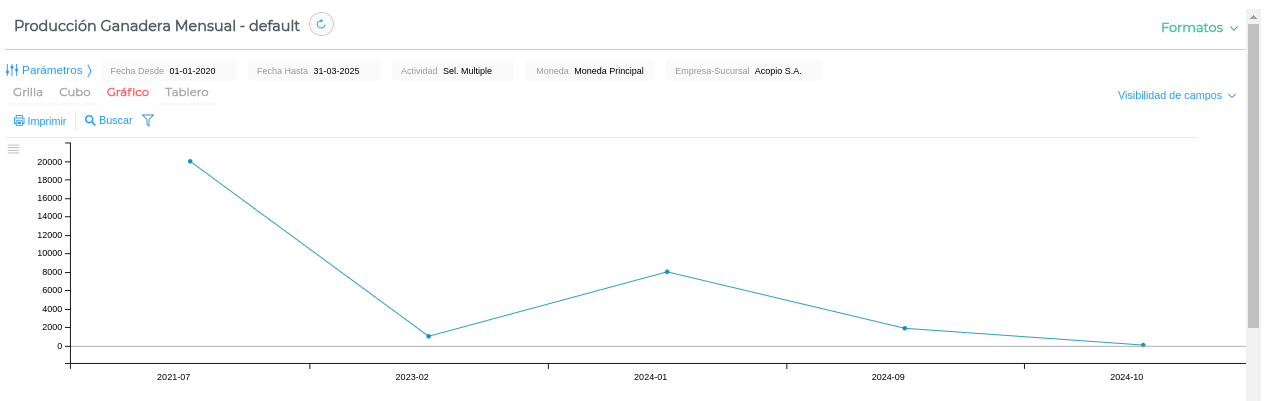Screen dimensions: 1270x401
Task: Open the Formatos dropdown
Action: [1199, 28]
